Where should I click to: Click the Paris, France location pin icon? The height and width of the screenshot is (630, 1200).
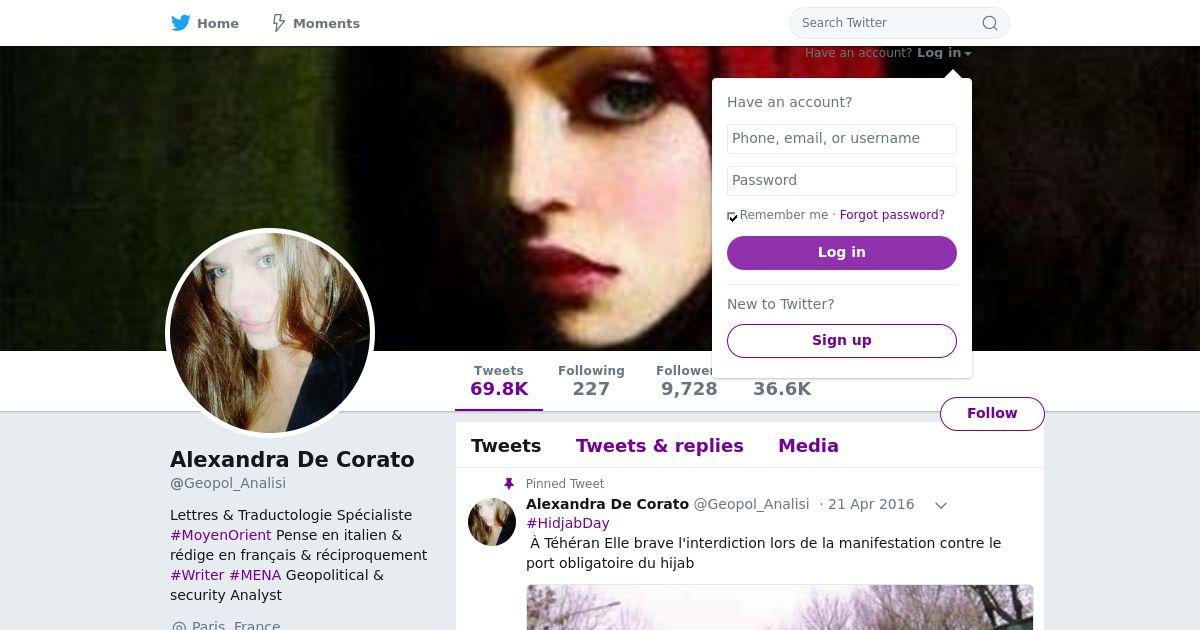179,627
